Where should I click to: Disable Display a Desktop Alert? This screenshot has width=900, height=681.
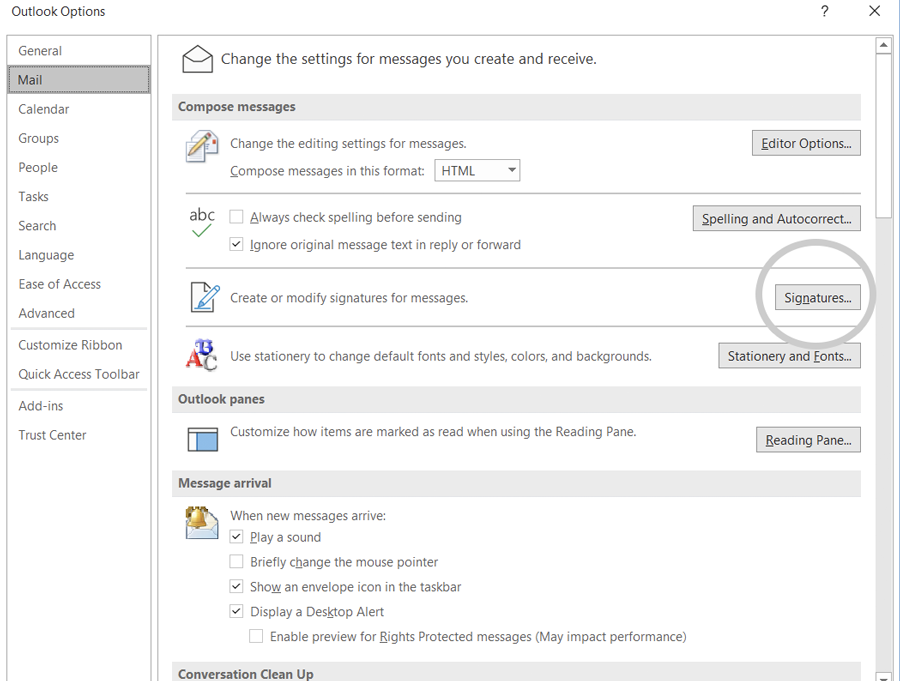click(x=236, y=612)
